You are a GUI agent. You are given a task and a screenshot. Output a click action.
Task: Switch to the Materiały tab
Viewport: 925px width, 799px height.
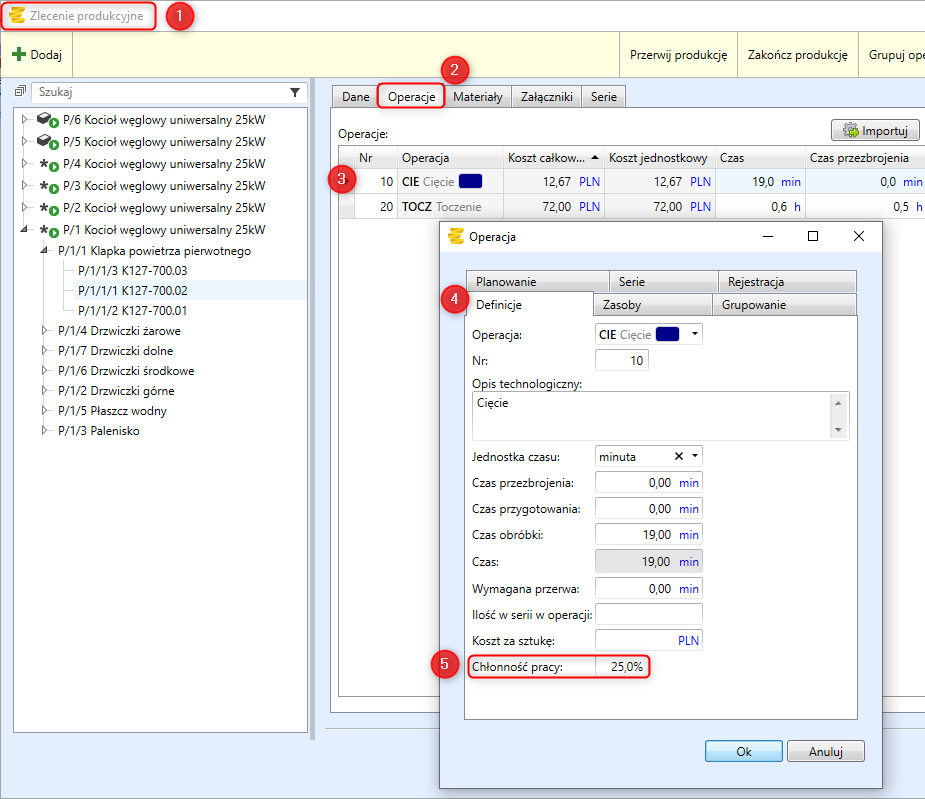point(477,97)
